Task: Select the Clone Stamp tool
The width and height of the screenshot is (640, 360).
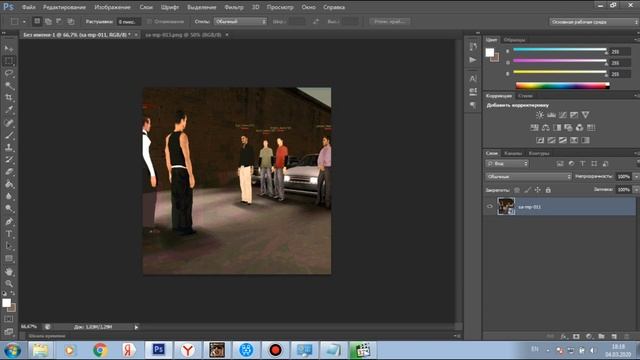Action: [9, 147]
